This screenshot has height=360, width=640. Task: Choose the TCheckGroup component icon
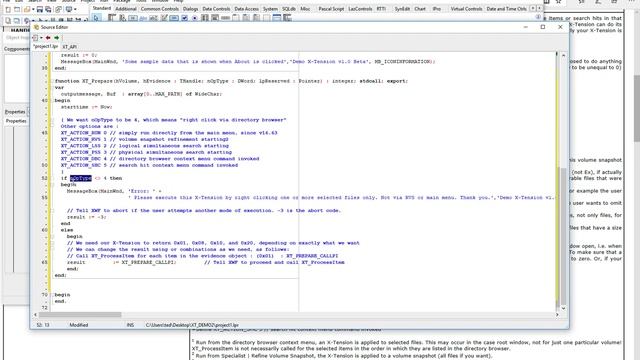pos(256,18)
